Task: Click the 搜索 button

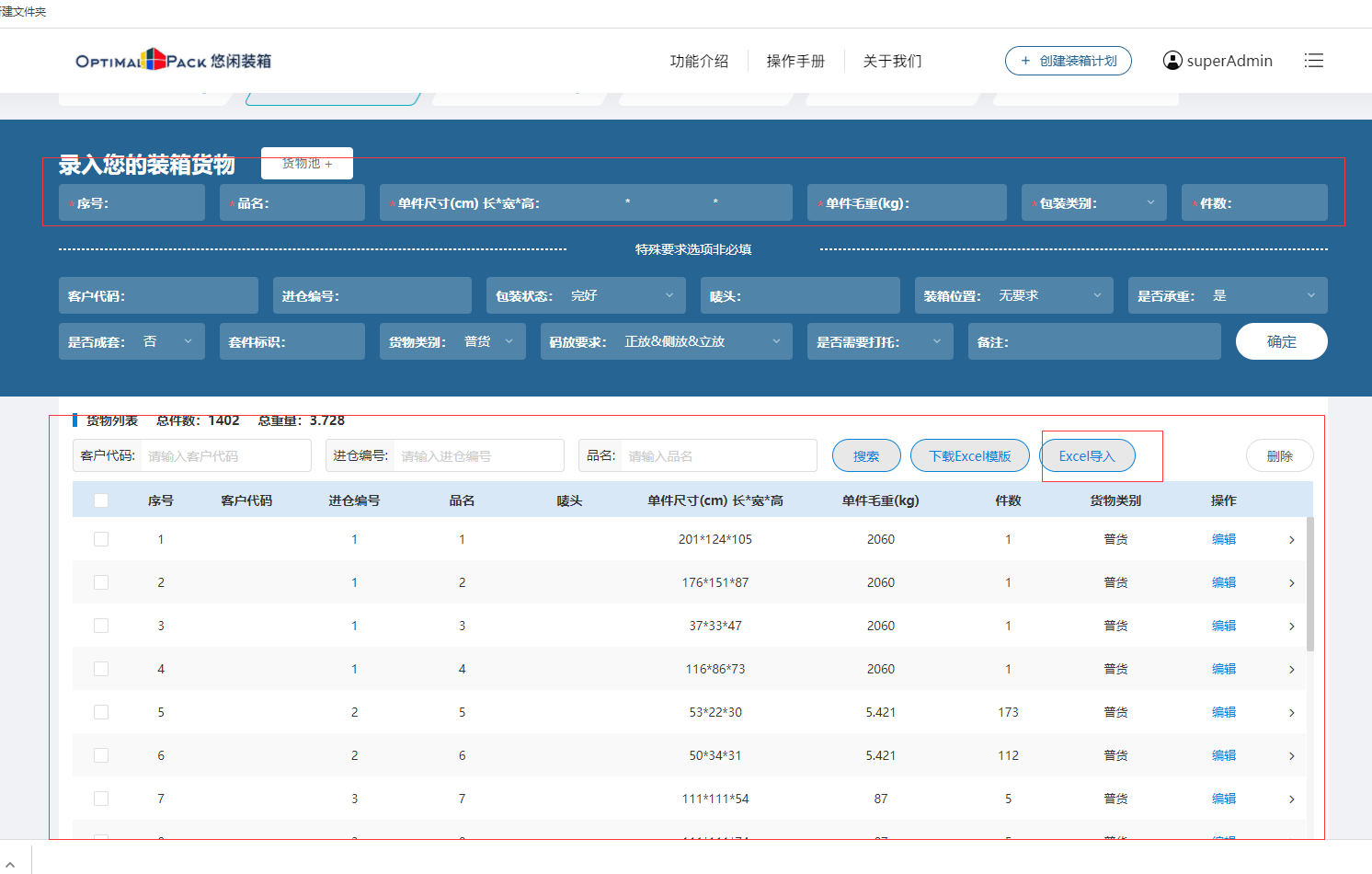Action: coord(866,455)
